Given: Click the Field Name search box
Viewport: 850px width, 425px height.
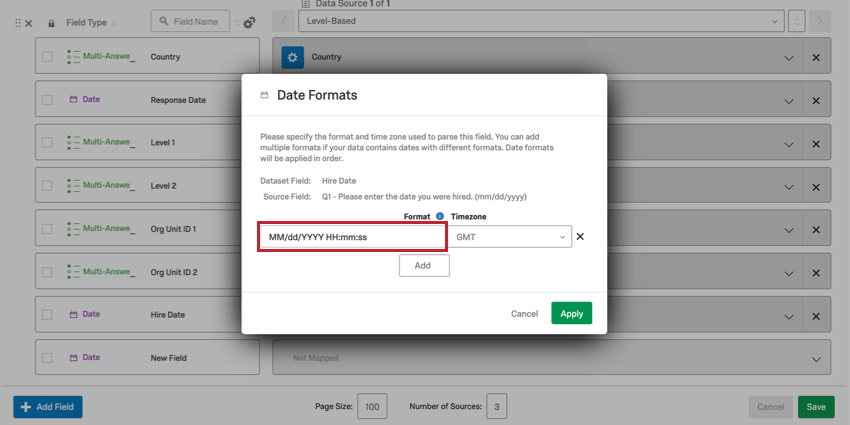Looking at the screenshot, I should pos(190,22).
